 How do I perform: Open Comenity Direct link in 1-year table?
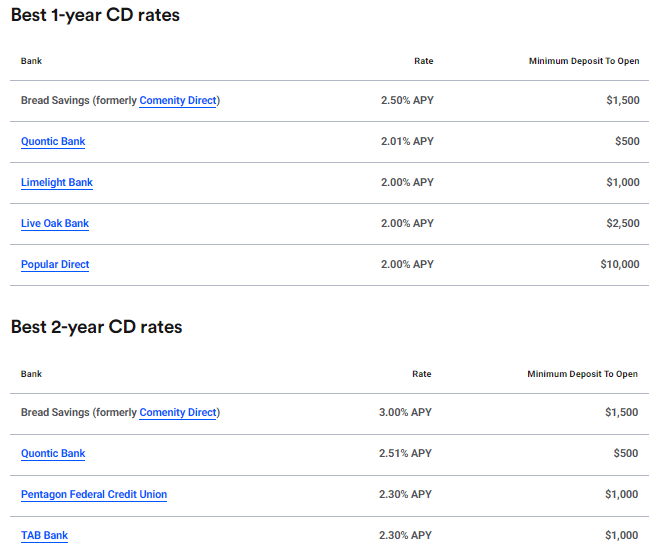[178, 101]
